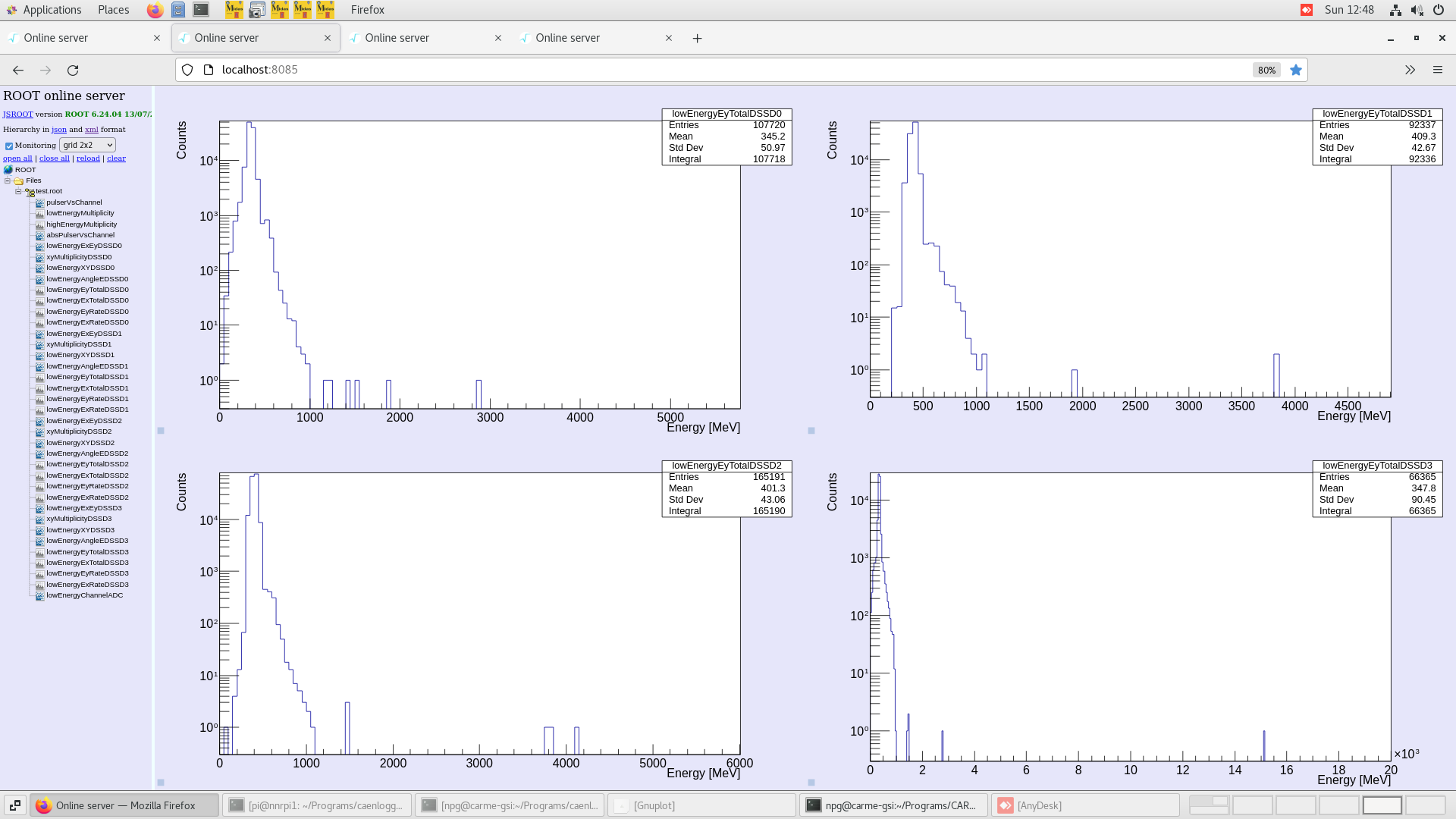Click the open all link
The image size is (1456, 819).
(x=17, y=158)
